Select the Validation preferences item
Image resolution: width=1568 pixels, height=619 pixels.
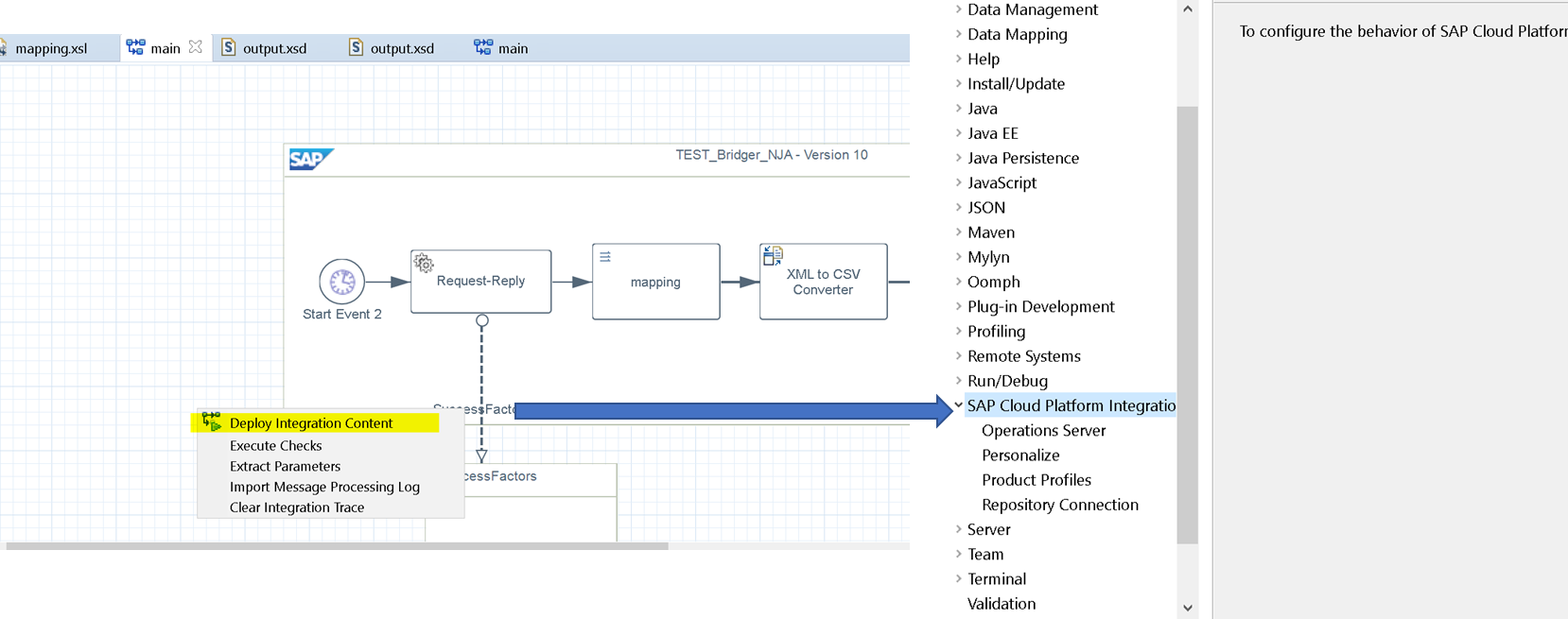(1002, 603)
